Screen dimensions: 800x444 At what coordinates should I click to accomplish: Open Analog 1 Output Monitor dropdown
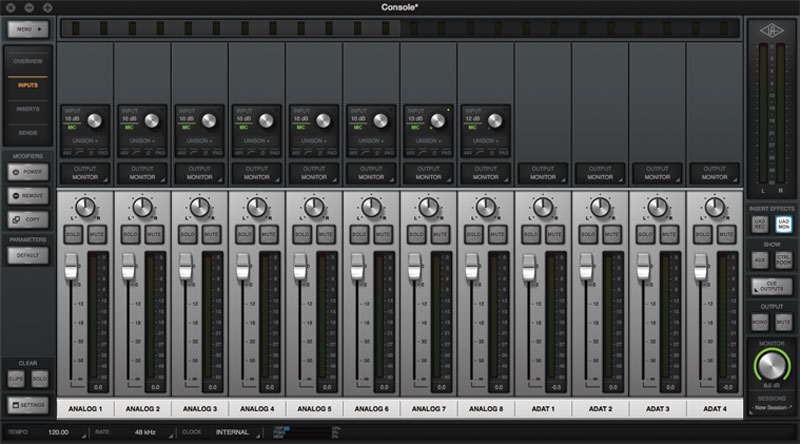85,173
